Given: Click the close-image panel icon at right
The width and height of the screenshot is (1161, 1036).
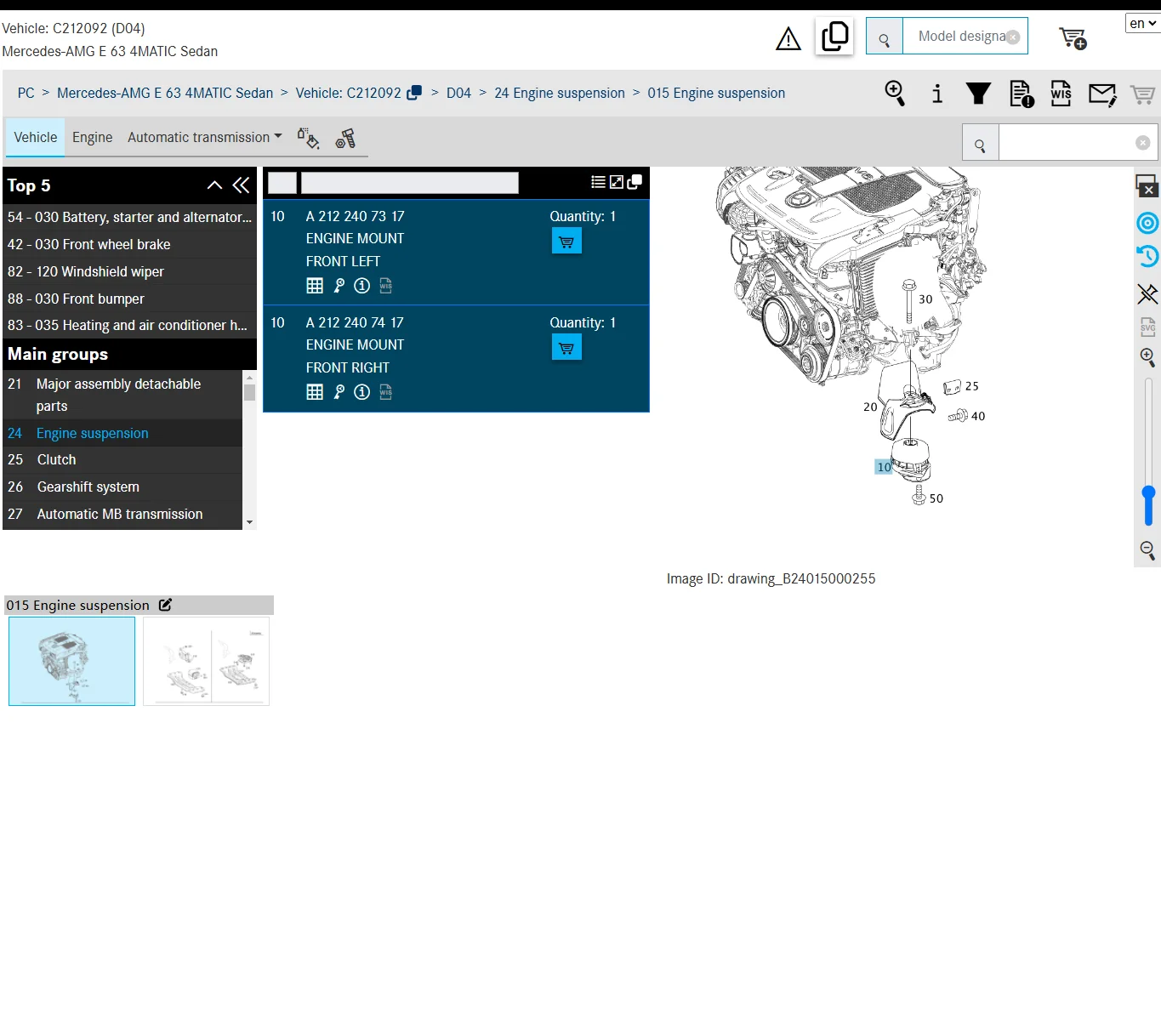Looking at the screenshot, I should (1147, 185).
